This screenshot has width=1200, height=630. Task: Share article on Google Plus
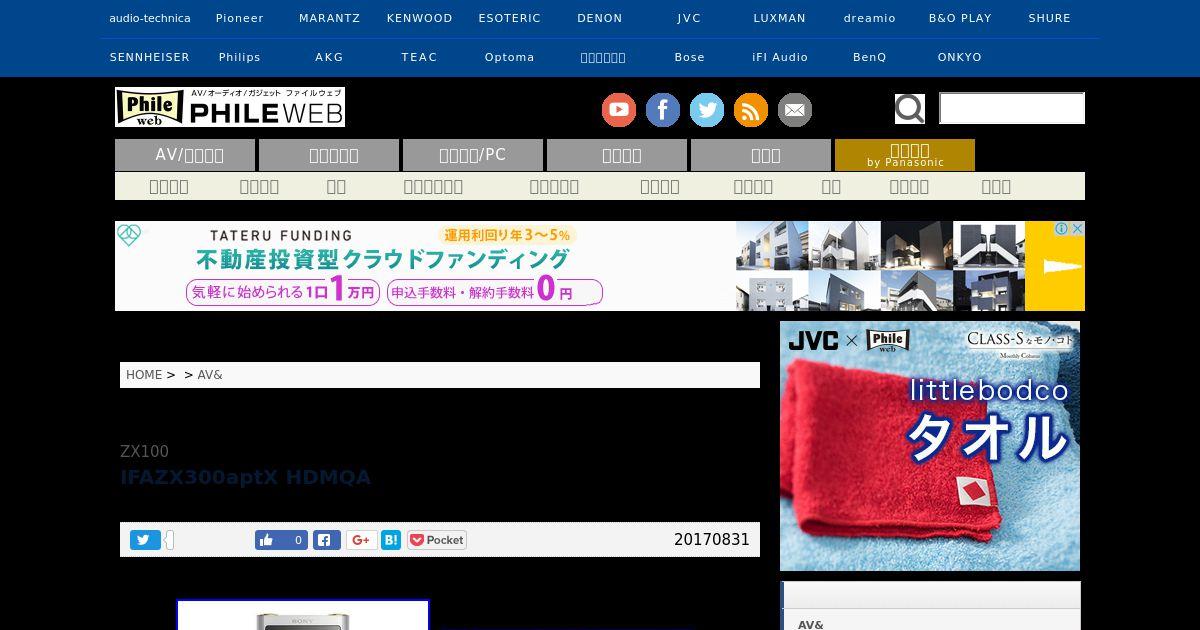(361, 540)
